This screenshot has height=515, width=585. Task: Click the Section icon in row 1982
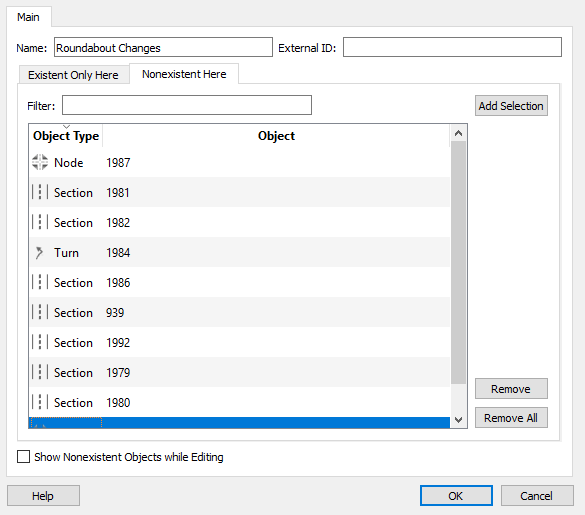pyautogui.click(x=40, y=222)
